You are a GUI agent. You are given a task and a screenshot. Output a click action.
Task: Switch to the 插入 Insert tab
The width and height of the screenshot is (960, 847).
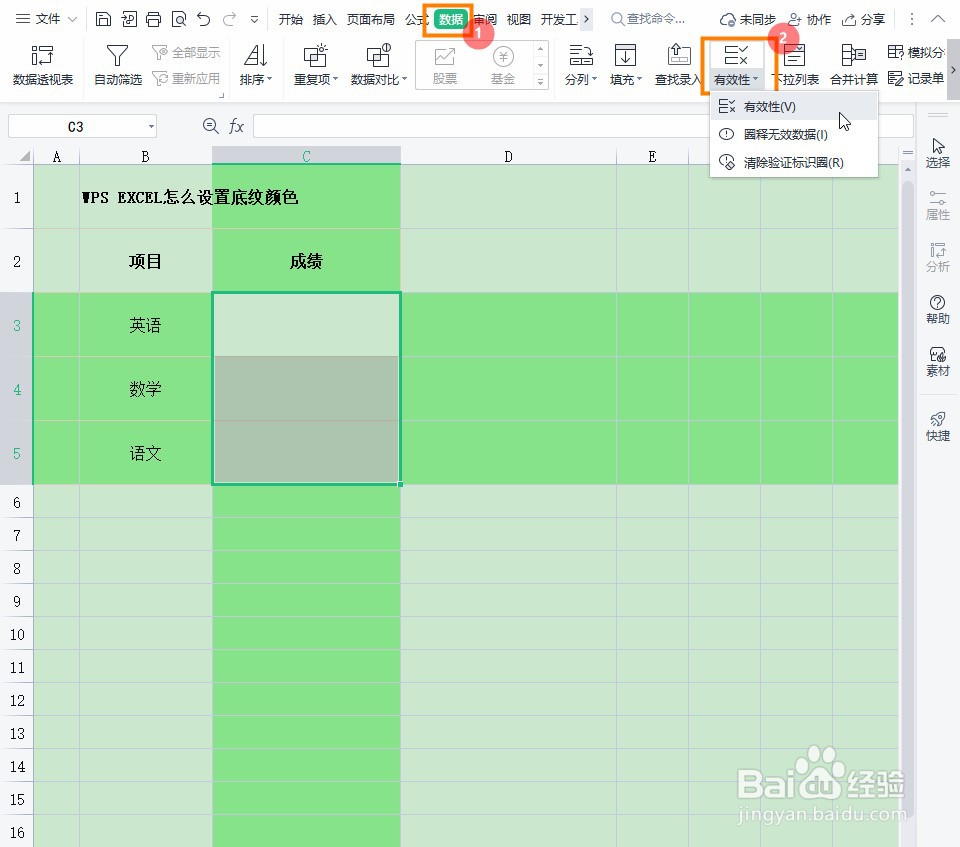(x=324, y=20)
